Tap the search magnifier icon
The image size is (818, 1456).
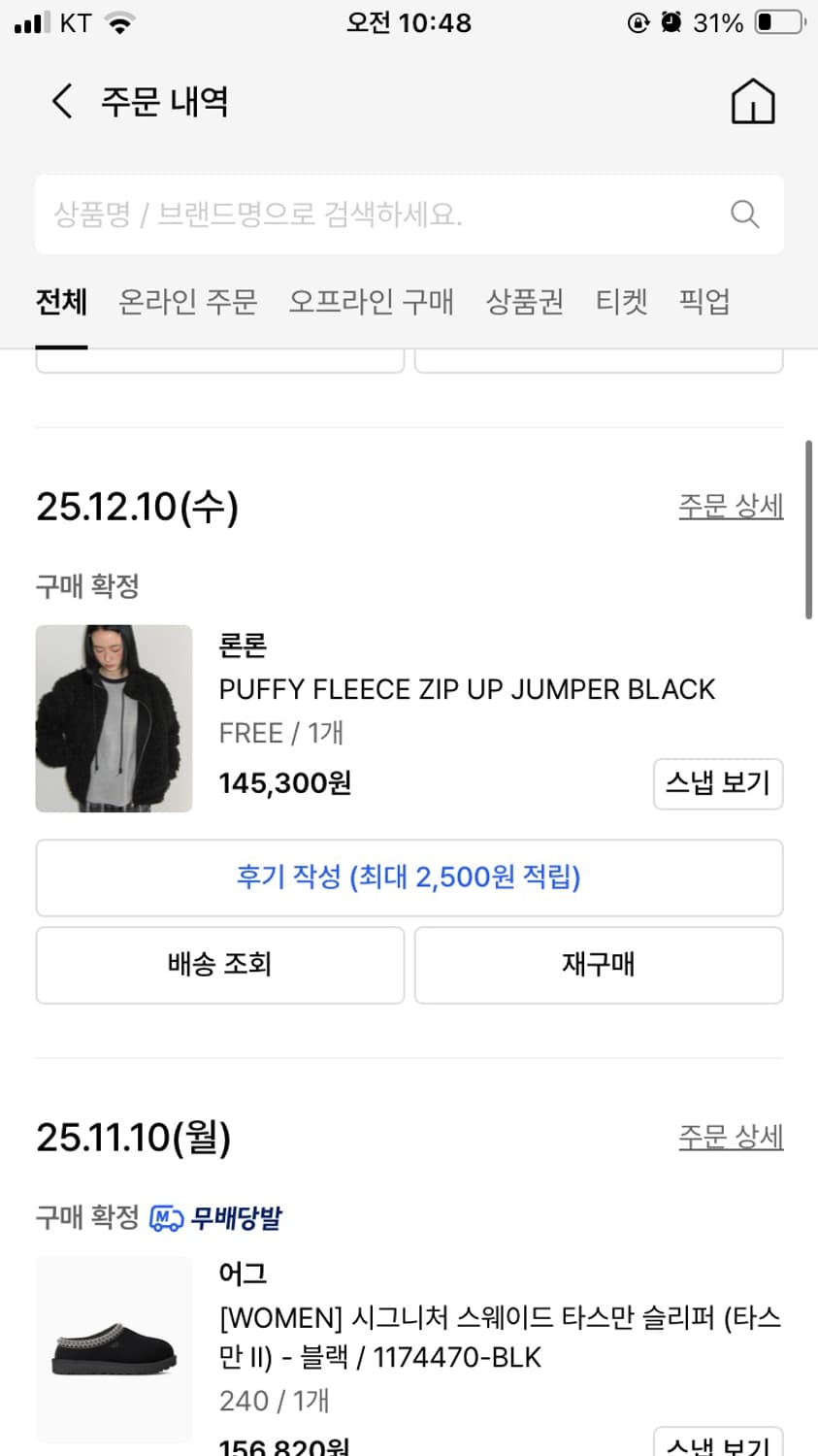[x=745, y=214]
